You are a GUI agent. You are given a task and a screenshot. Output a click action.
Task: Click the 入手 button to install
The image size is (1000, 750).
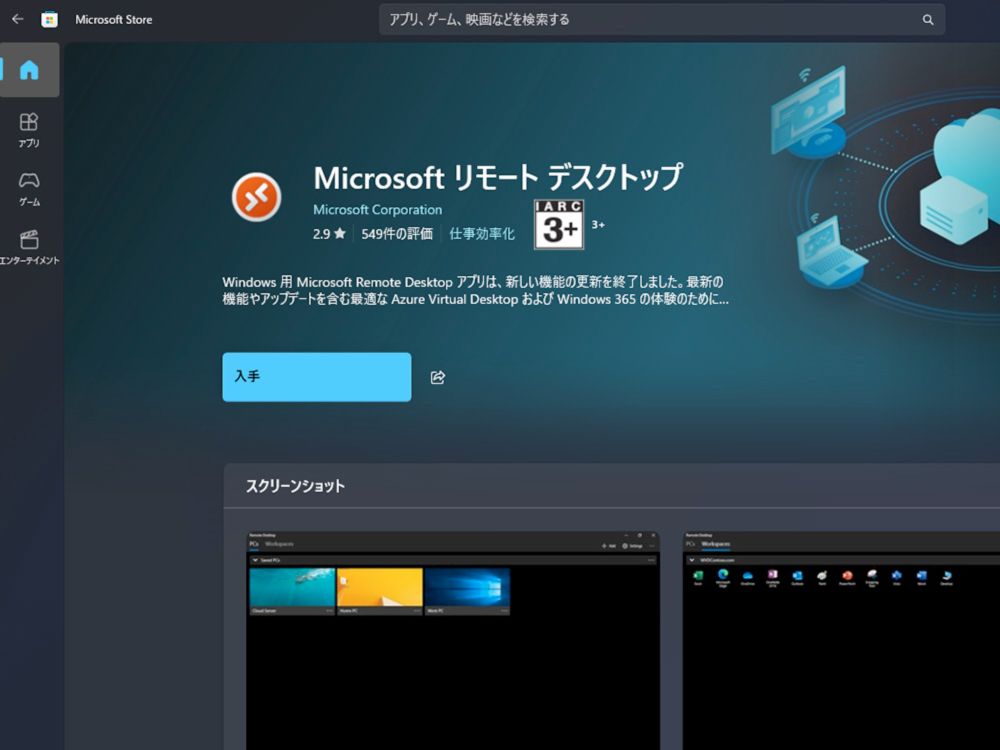[317, 377]
